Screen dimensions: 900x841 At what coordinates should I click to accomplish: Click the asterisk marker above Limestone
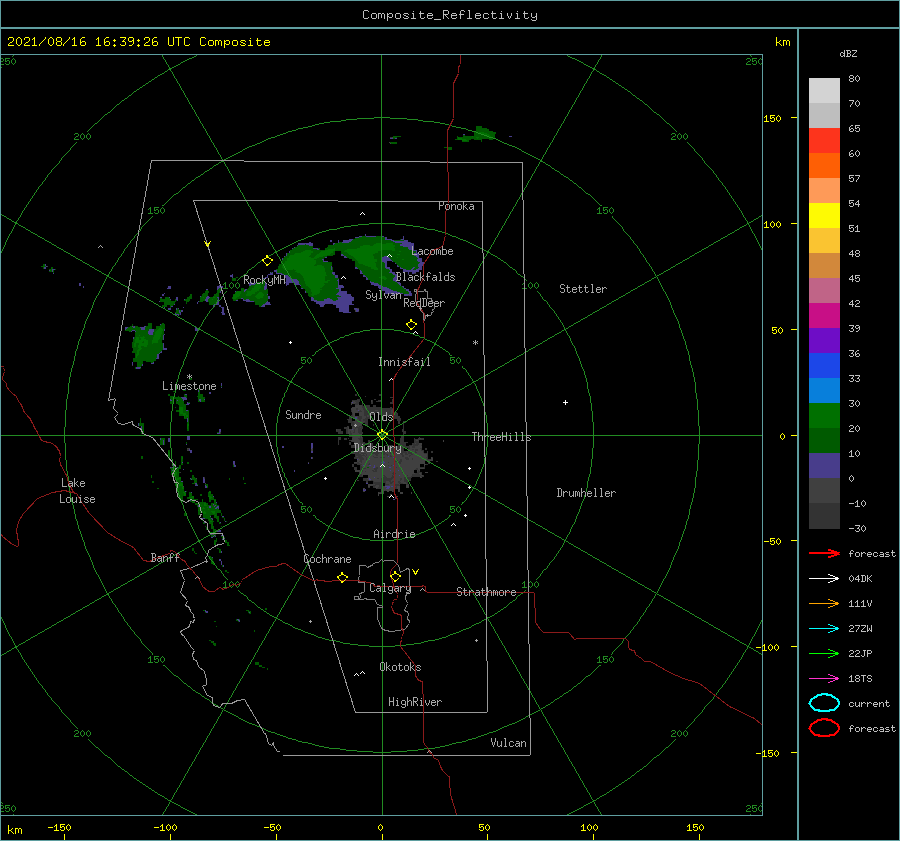coord(189,377)
